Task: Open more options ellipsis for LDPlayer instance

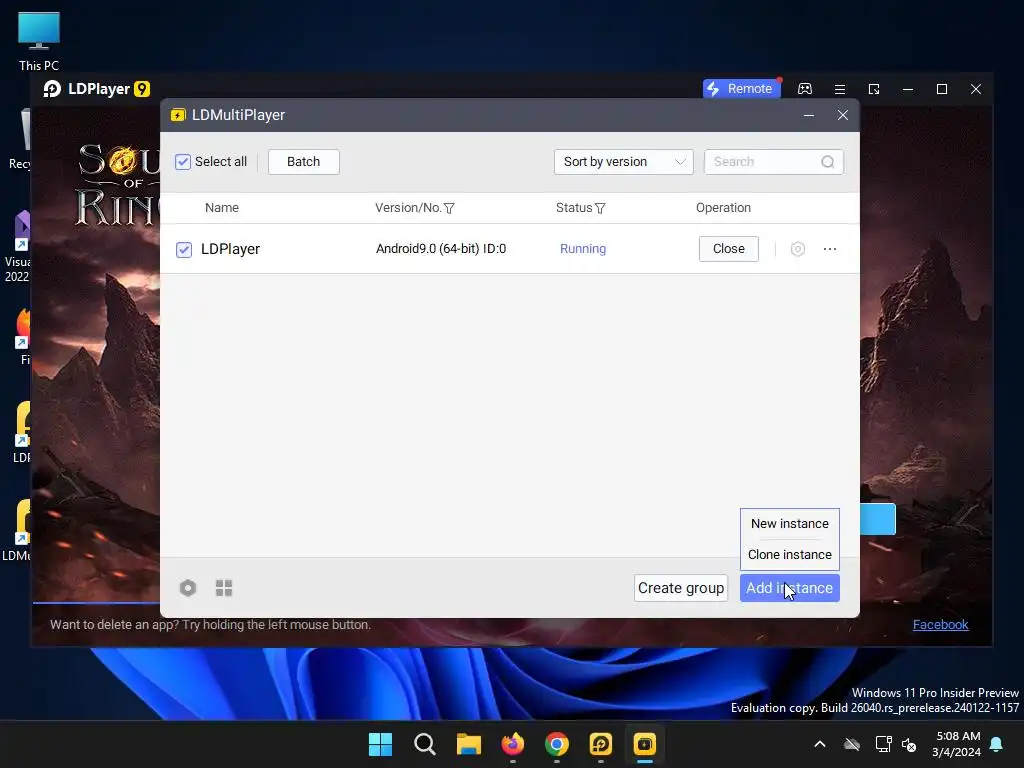Action: [830, 249]
